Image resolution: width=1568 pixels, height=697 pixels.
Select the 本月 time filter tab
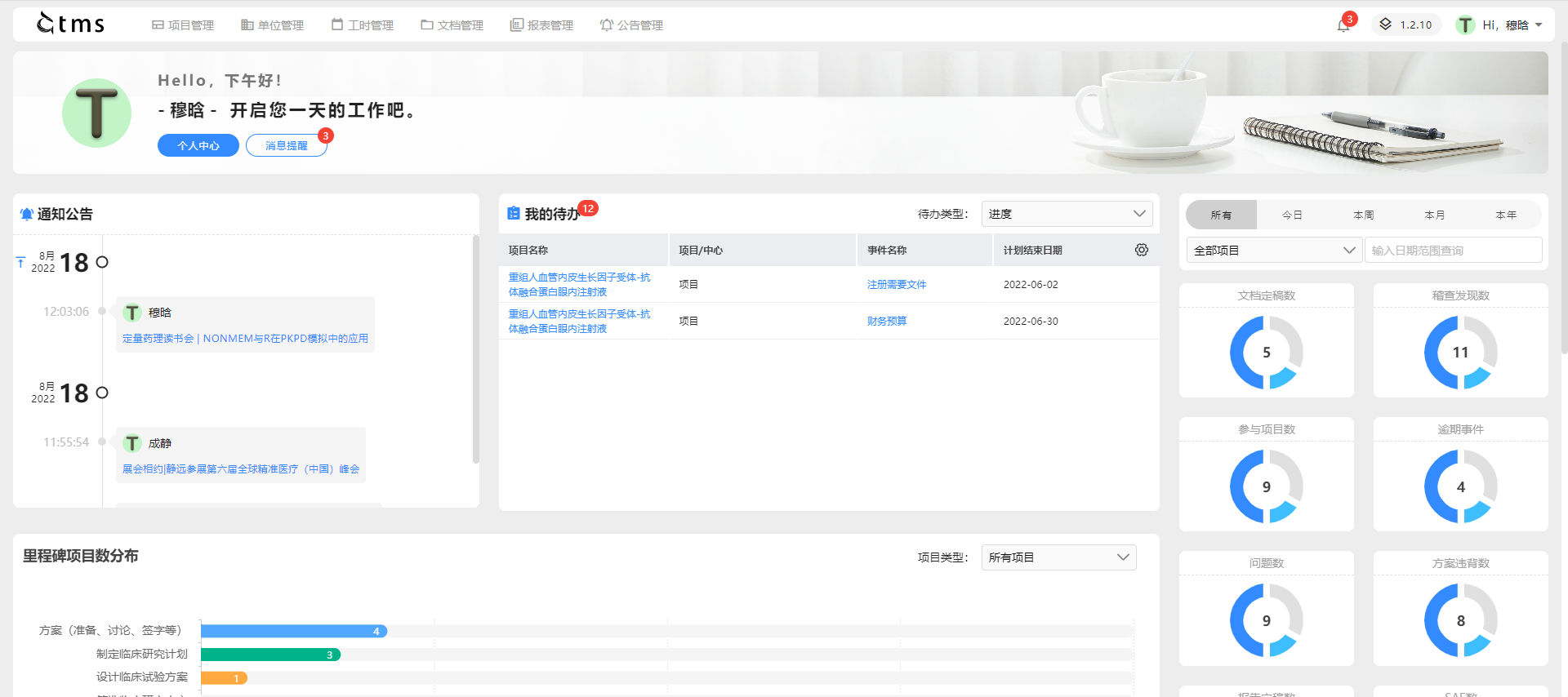point(1434,215)
